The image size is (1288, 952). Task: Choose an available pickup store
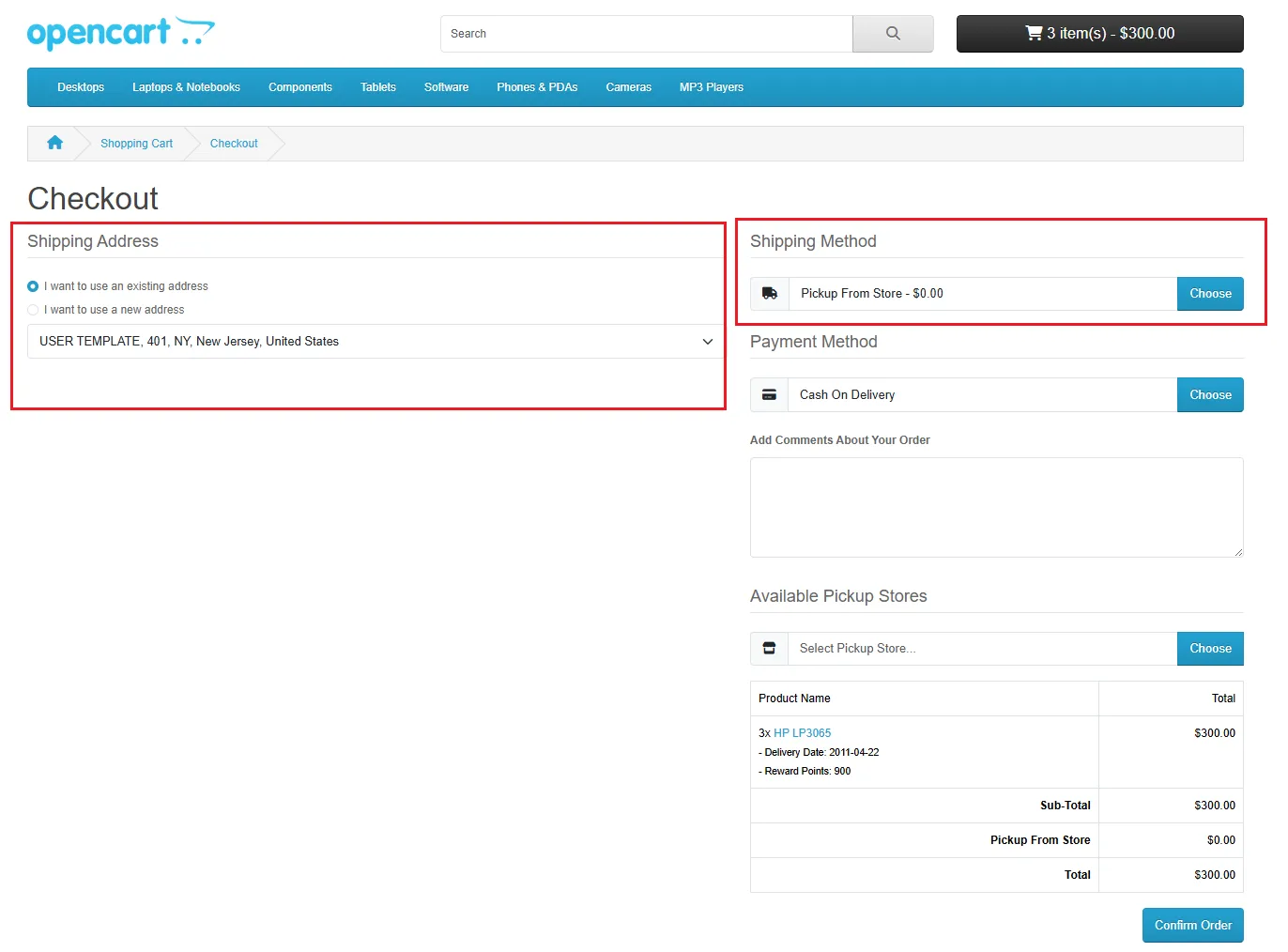(x=1210, y=649)
